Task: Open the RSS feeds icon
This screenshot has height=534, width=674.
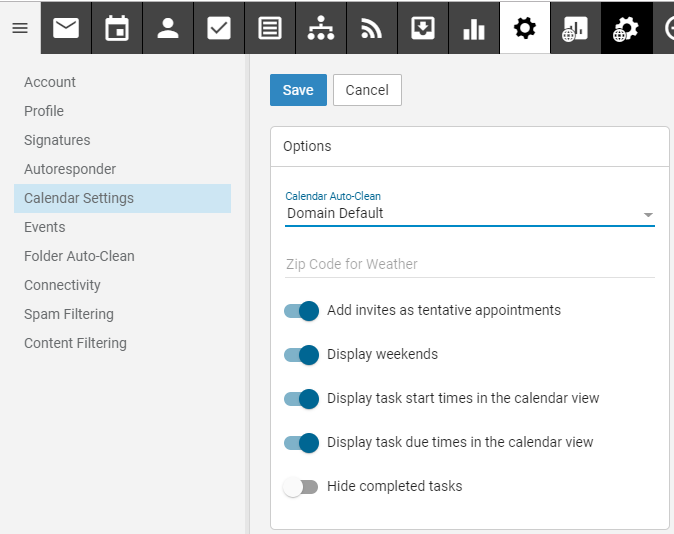Action: (x=372, y=28)
